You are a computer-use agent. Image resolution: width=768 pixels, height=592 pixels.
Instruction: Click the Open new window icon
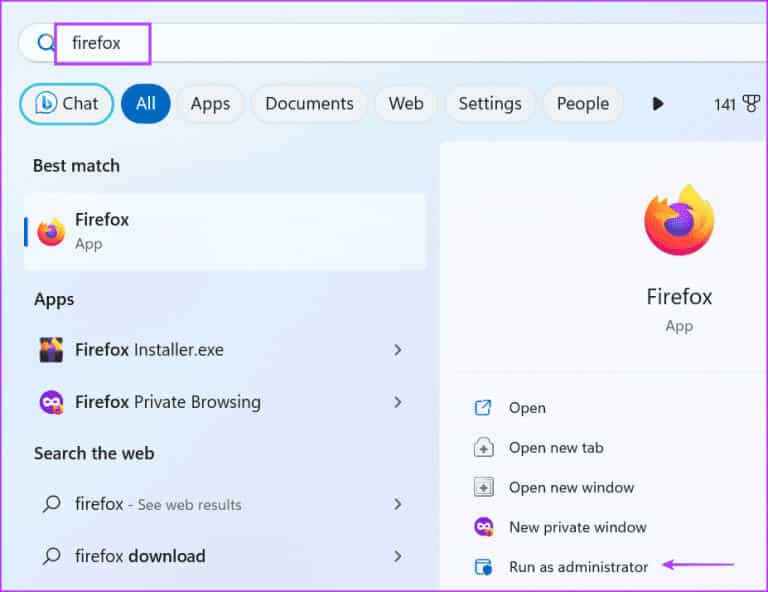tap(483, 487)
